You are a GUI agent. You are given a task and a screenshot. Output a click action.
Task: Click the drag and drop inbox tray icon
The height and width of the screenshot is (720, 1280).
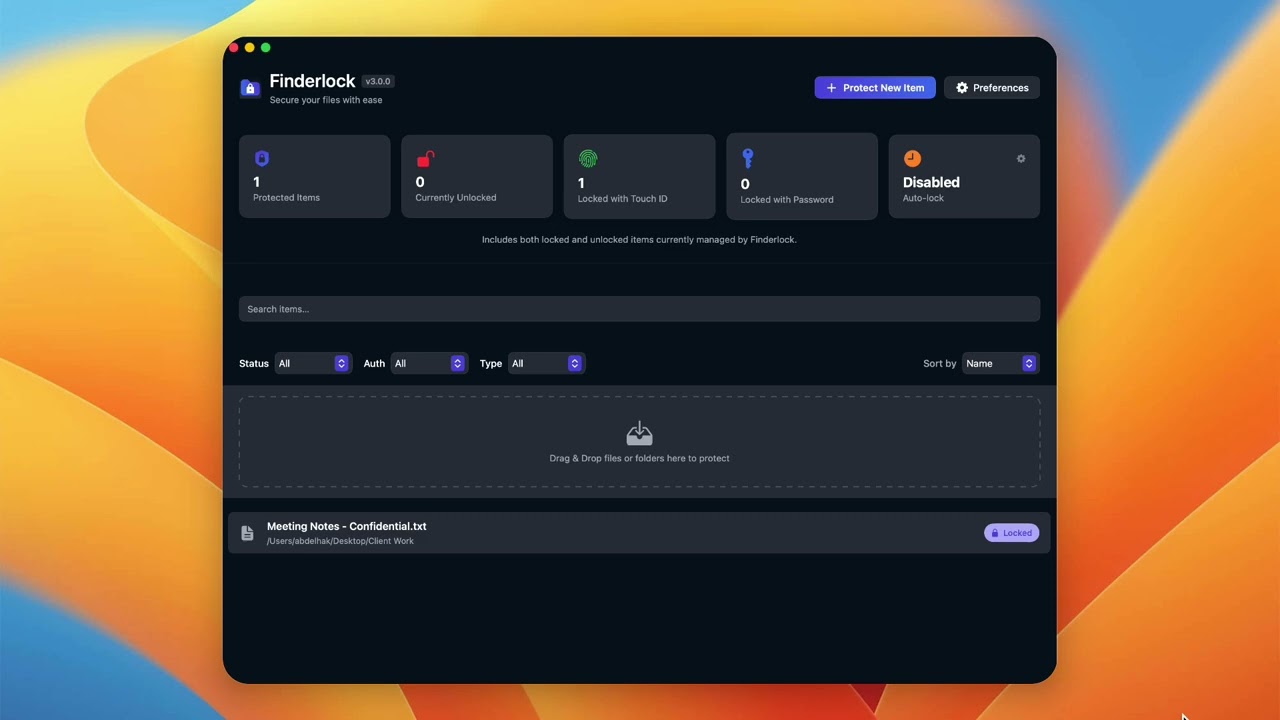pos(639,434)
